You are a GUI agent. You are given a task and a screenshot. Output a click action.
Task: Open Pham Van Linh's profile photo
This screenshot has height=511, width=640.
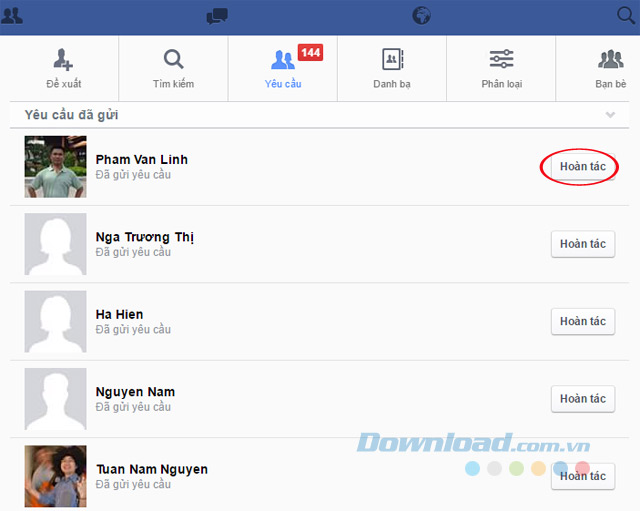click(x=56, y=167)
